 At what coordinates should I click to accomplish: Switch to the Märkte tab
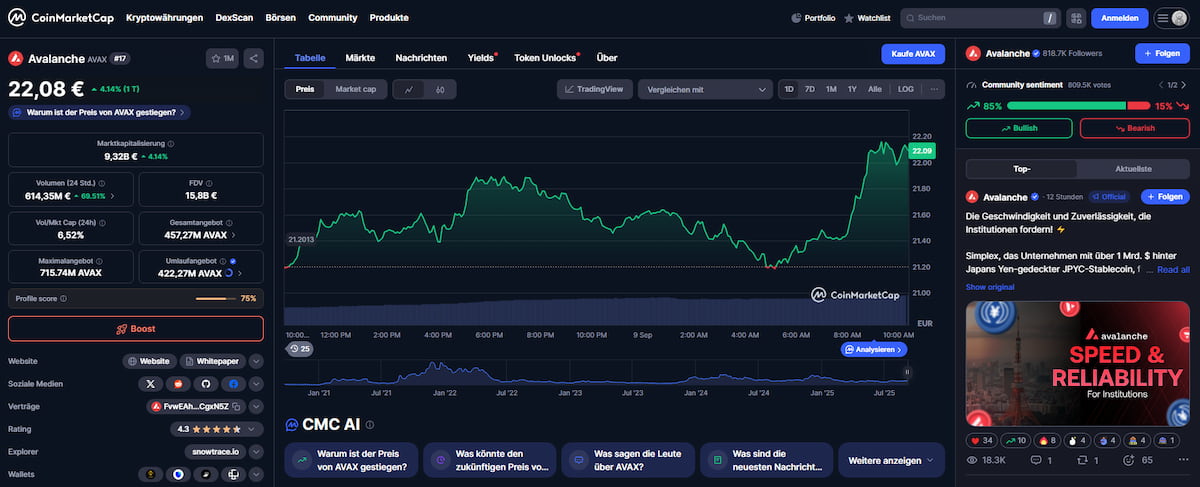360,58
